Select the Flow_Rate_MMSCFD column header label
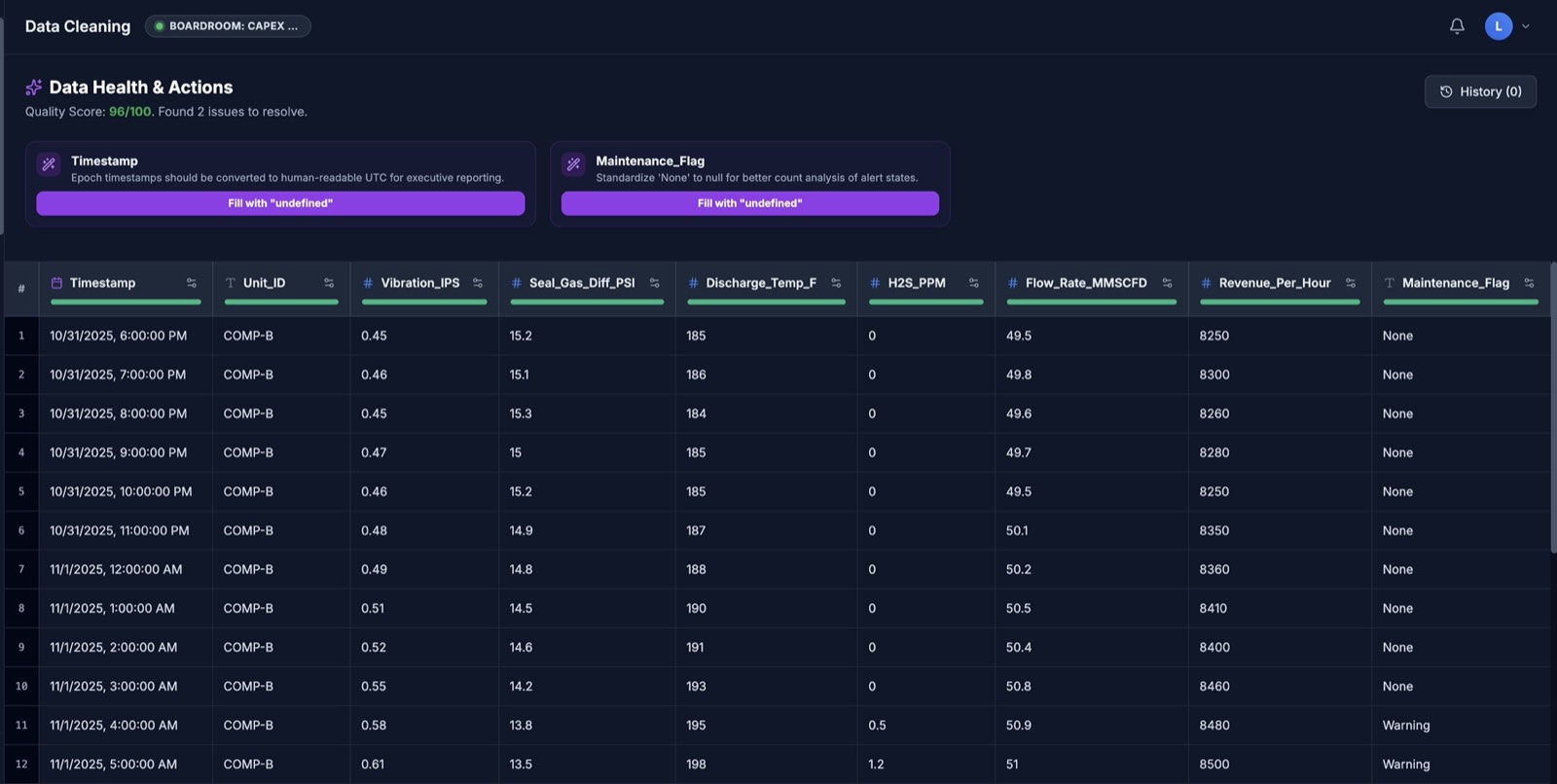 click(1086, 283)
